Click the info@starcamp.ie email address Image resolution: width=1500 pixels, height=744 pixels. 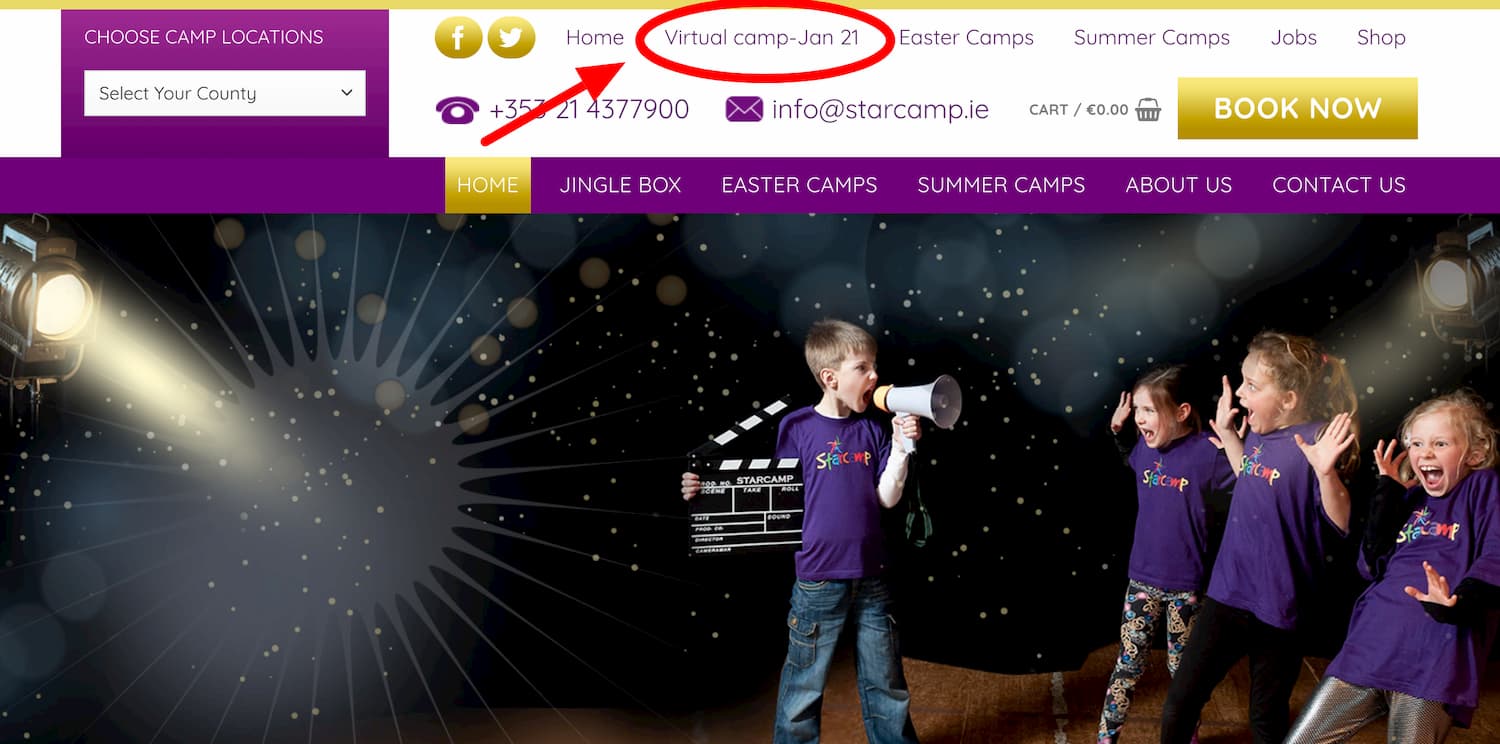point(880,109)
